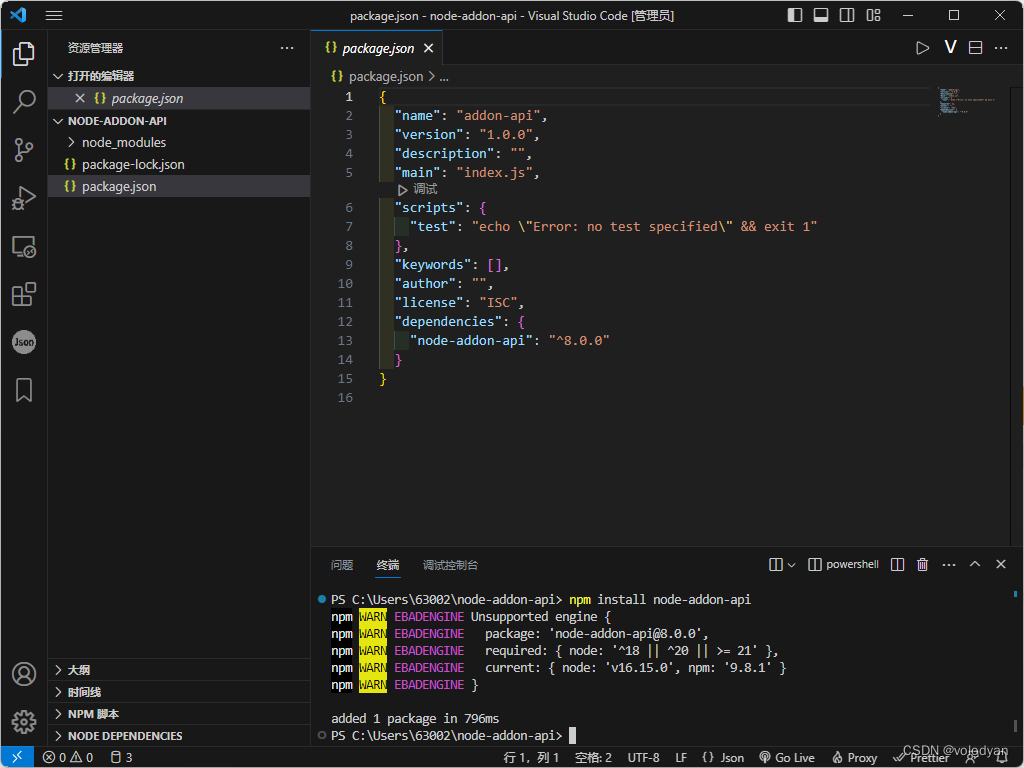Viewport: 1024px width, 768px height.
Task: Collapse the NODE-ADDON-API folder section
Action: (179, 121)
